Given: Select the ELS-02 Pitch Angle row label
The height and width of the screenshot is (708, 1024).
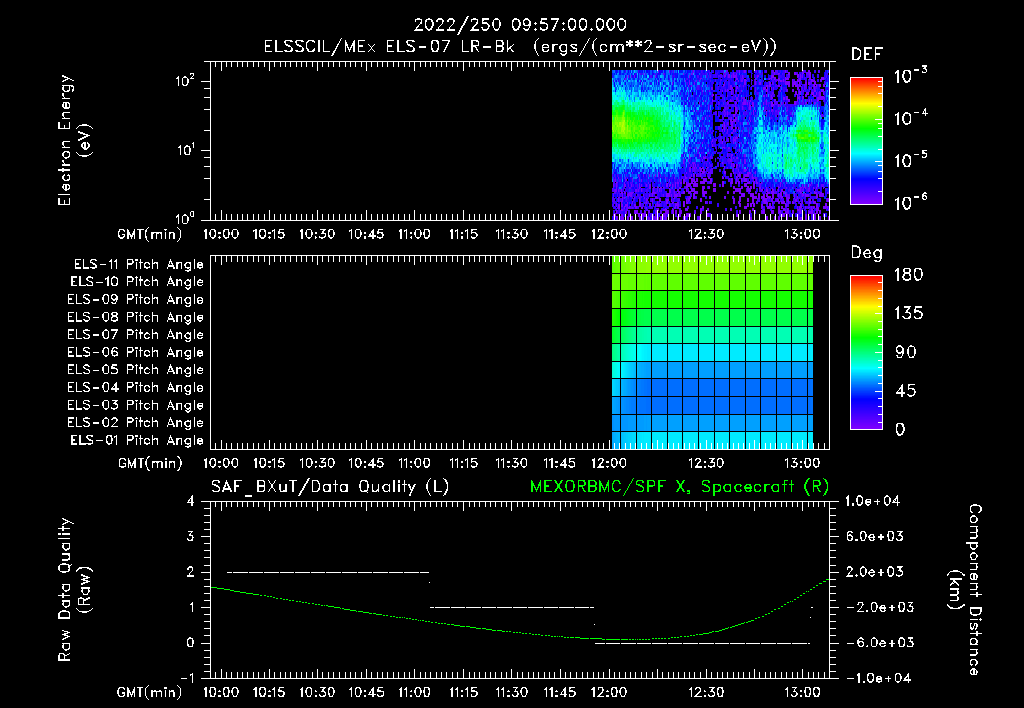Looking at the screenshot, I should click(135, 423).
